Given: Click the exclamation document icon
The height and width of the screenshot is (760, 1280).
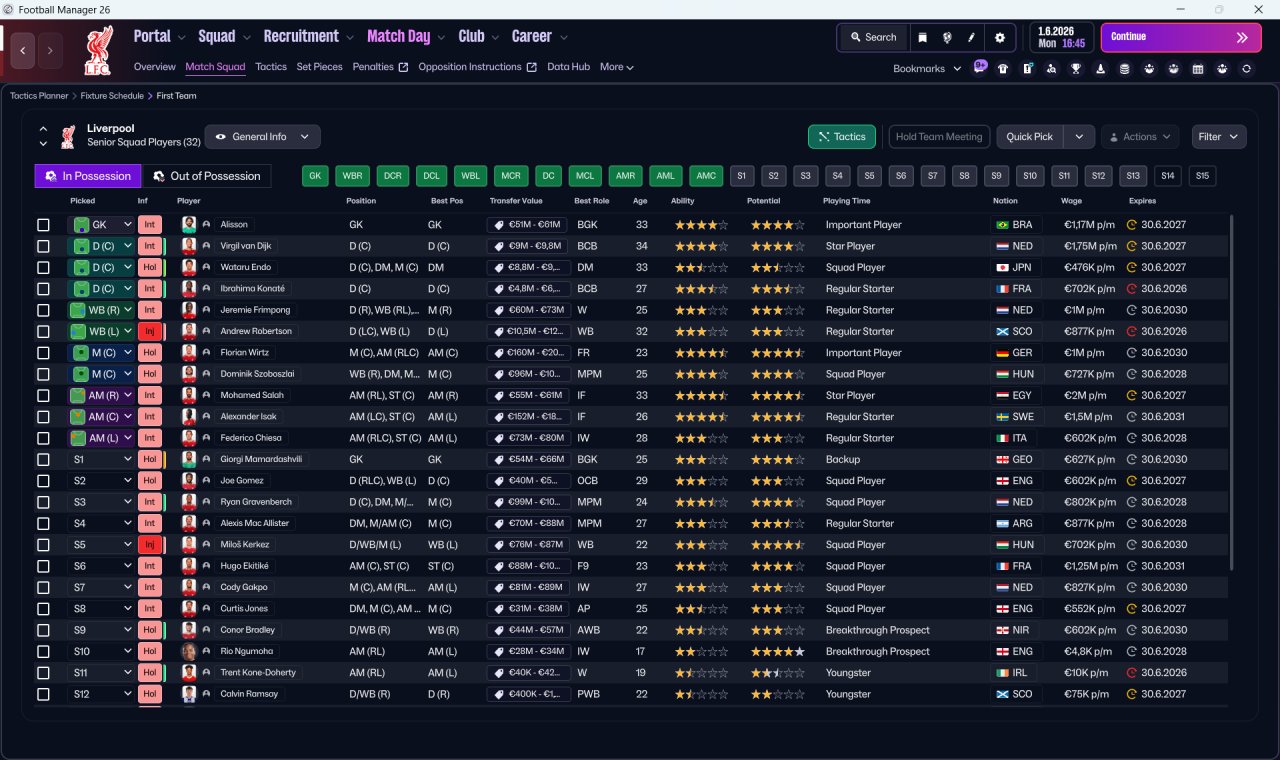Looking at the screenshot, I should tap(1027, 69).
